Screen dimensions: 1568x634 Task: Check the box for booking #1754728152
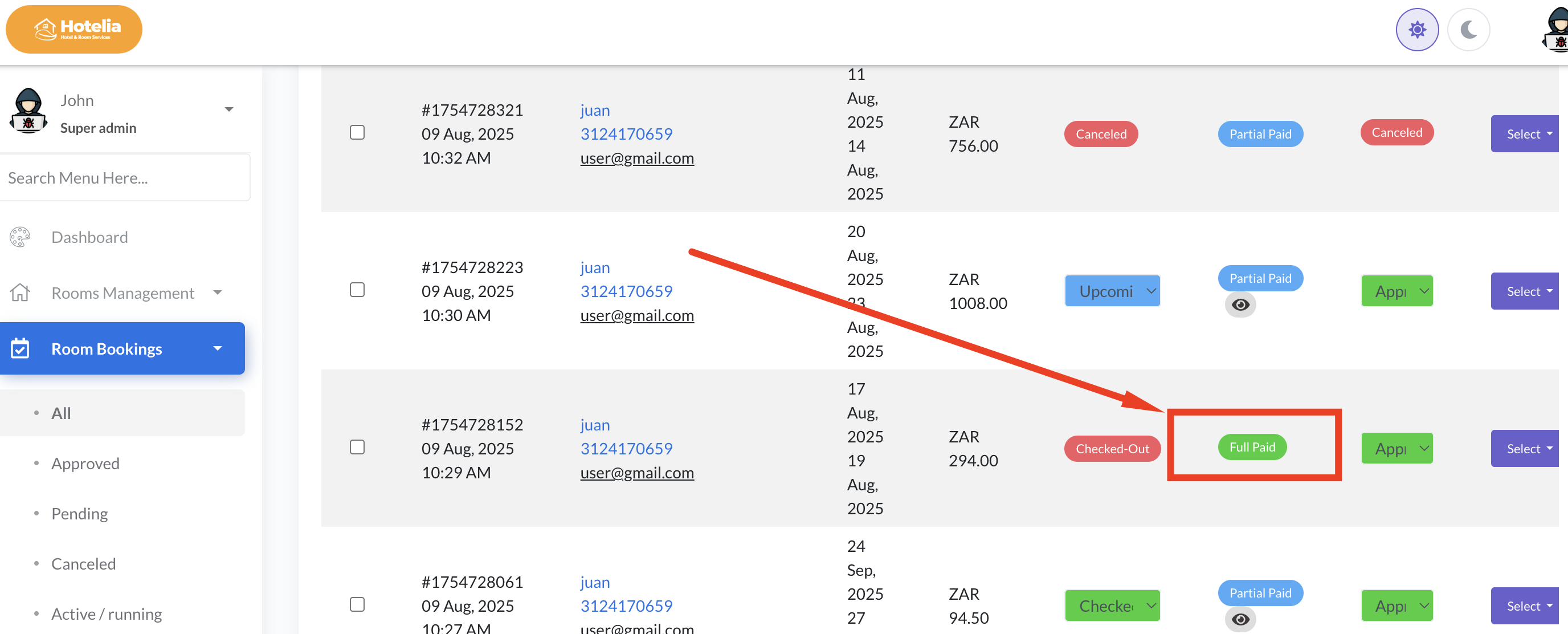pyautogui.click(x=357, y=448)
